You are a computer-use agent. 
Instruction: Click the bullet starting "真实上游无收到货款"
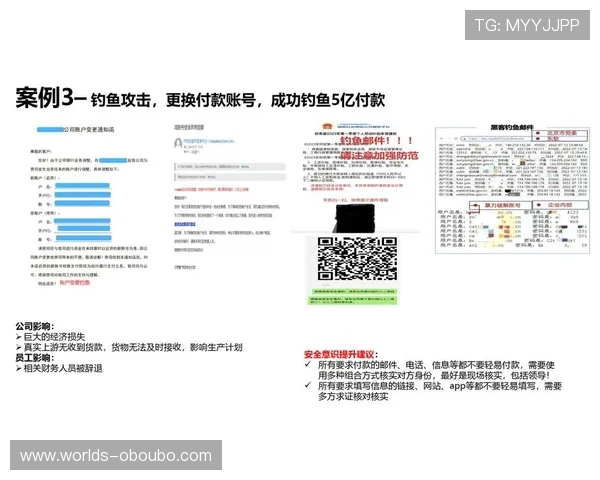click(x=133, y=347)
